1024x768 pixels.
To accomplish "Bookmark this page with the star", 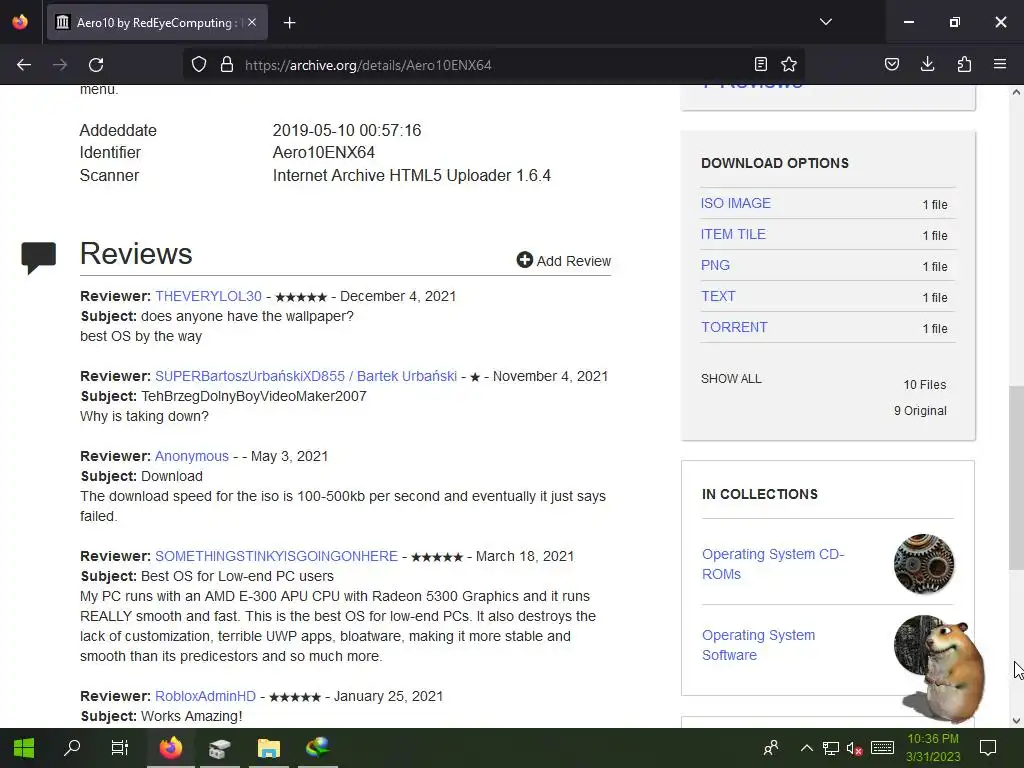I will point(789,64).
